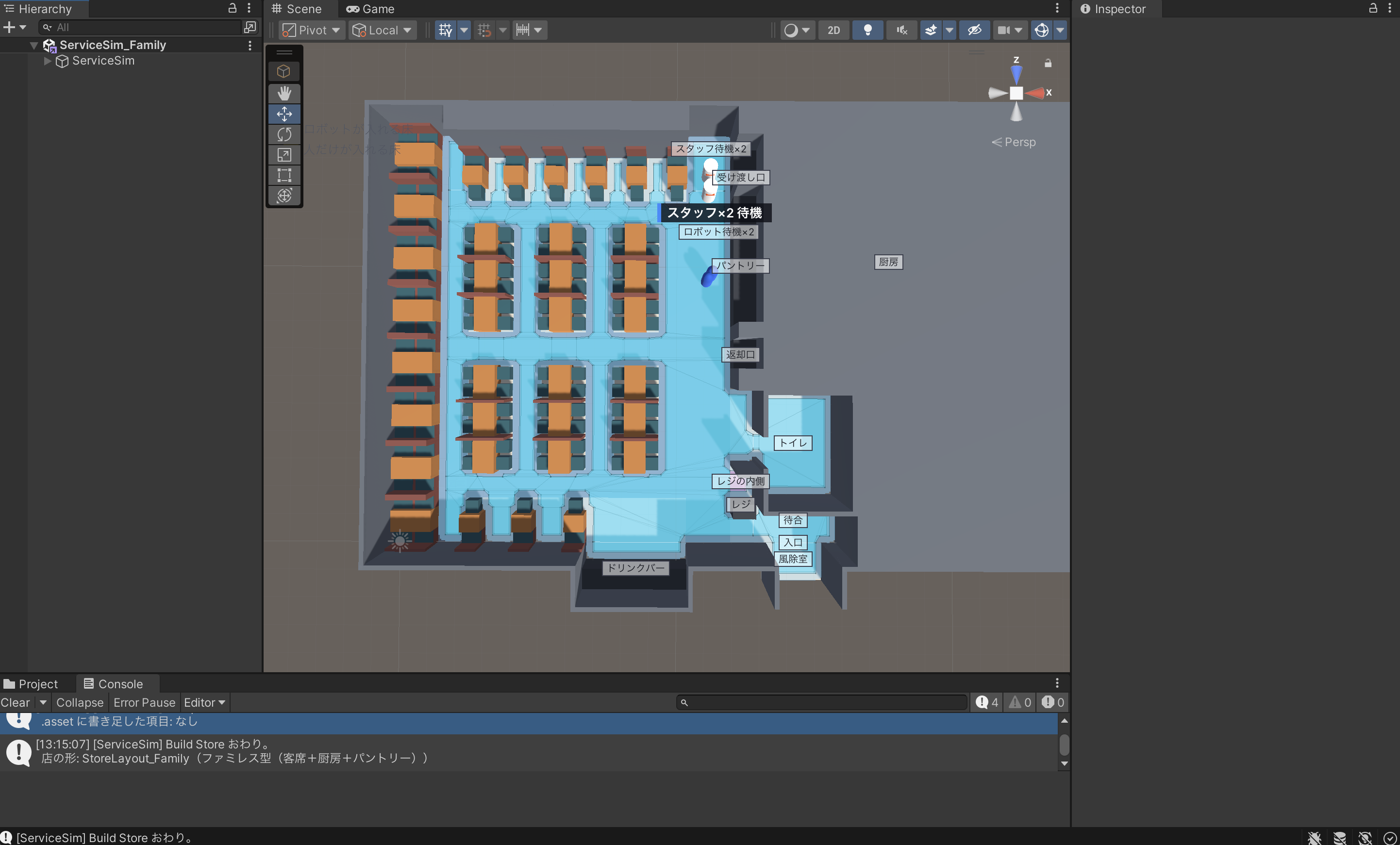
Task: Toggle the Collapse console button
Action: click(x=80, y=702)
